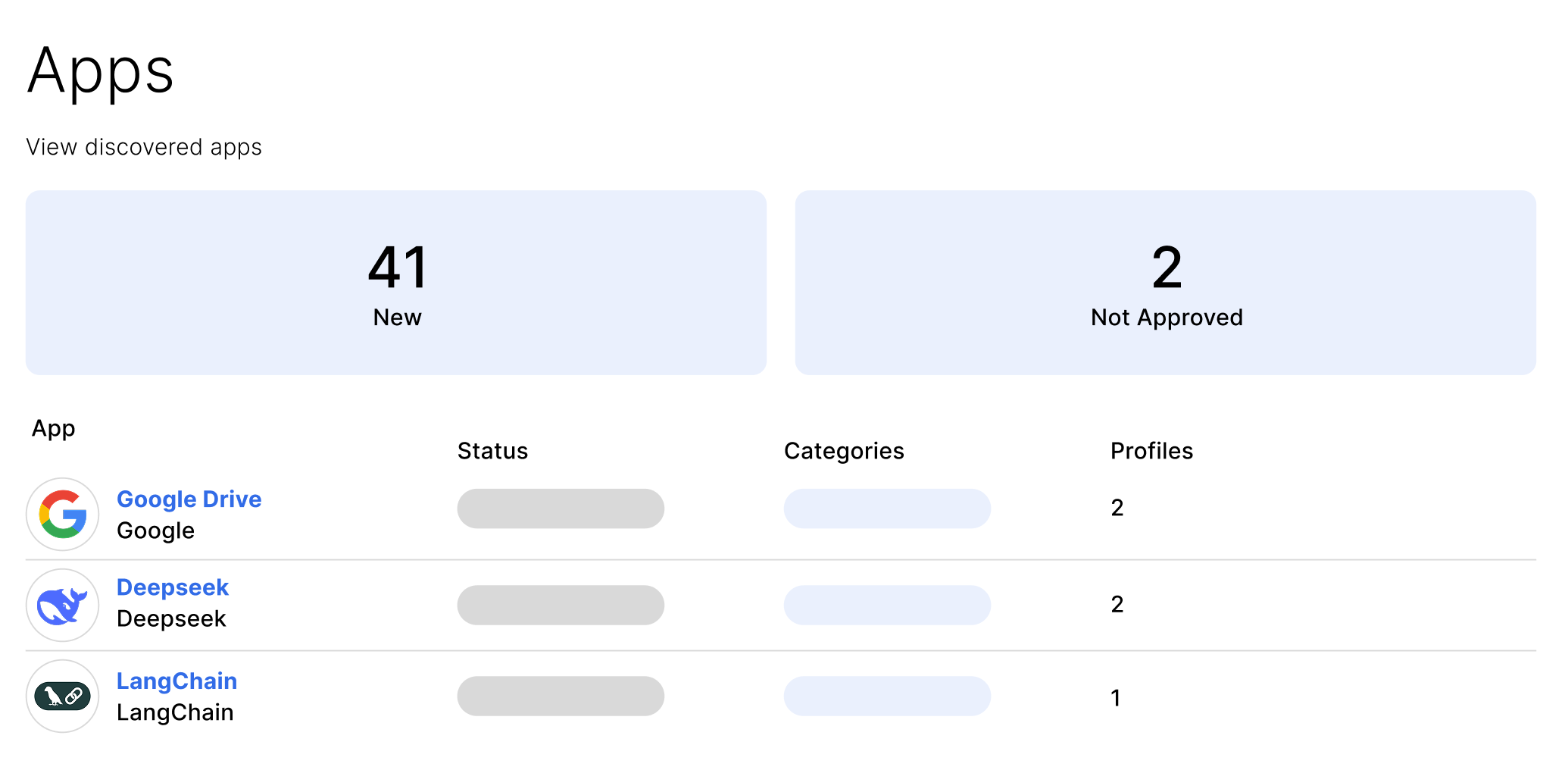Screen dimensions: 1568x770
Task: Open the LangChain app link
Action: 176,681
